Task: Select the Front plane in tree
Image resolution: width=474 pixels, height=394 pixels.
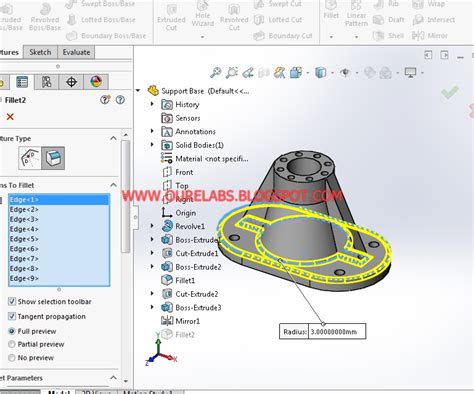Action: tap(178, 172)
